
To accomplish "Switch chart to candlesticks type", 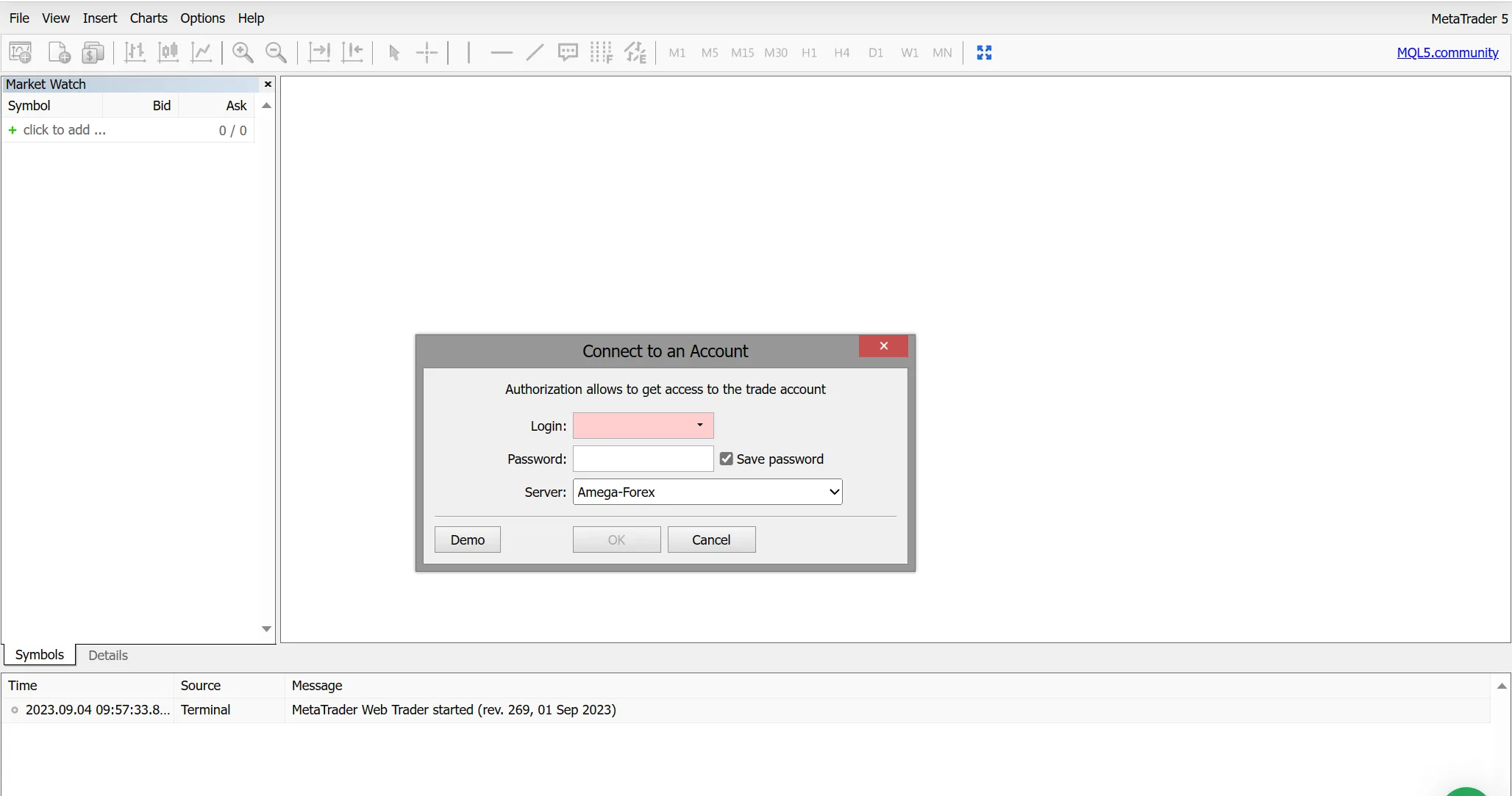I will [x=168, y=52].
